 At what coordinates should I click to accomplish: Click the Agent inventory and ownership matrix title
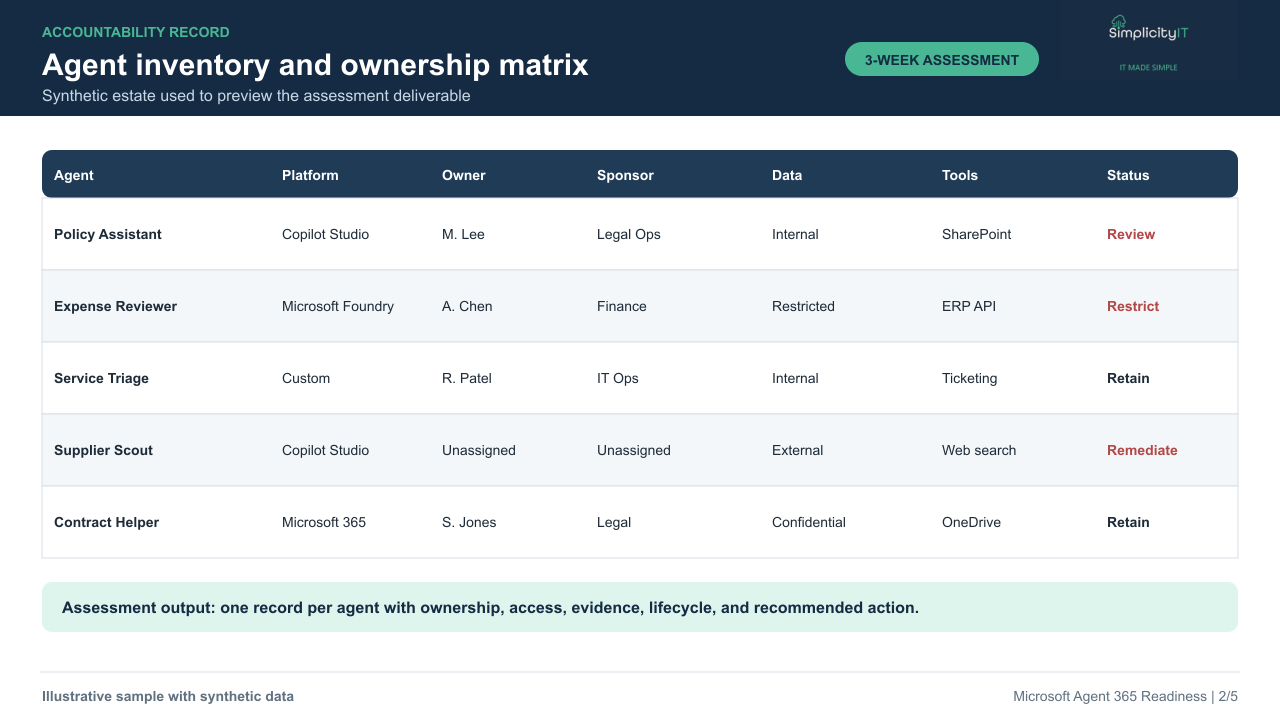click(315, 65)
